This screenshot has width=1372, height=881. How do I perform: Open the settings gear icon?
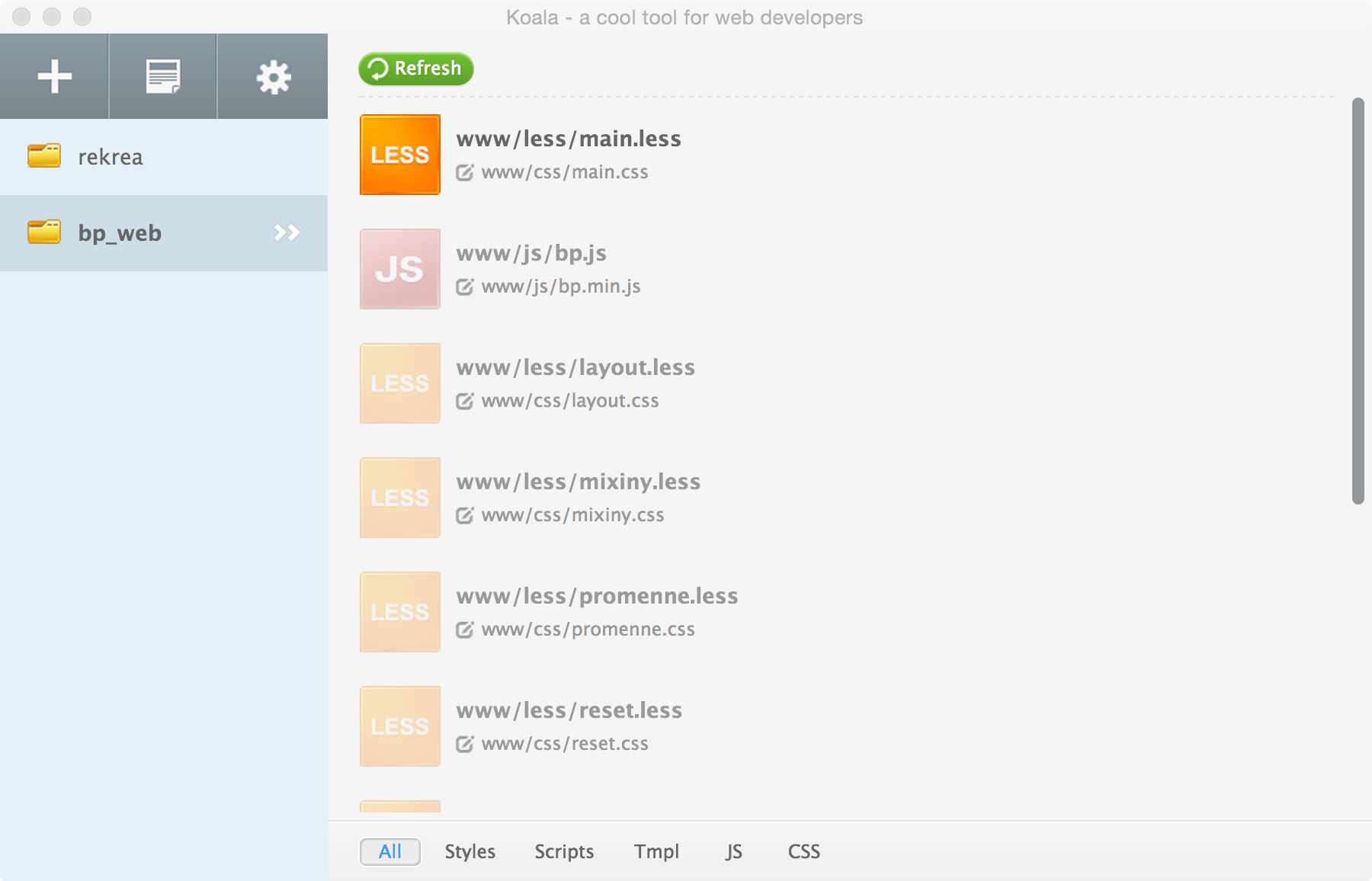273,76
